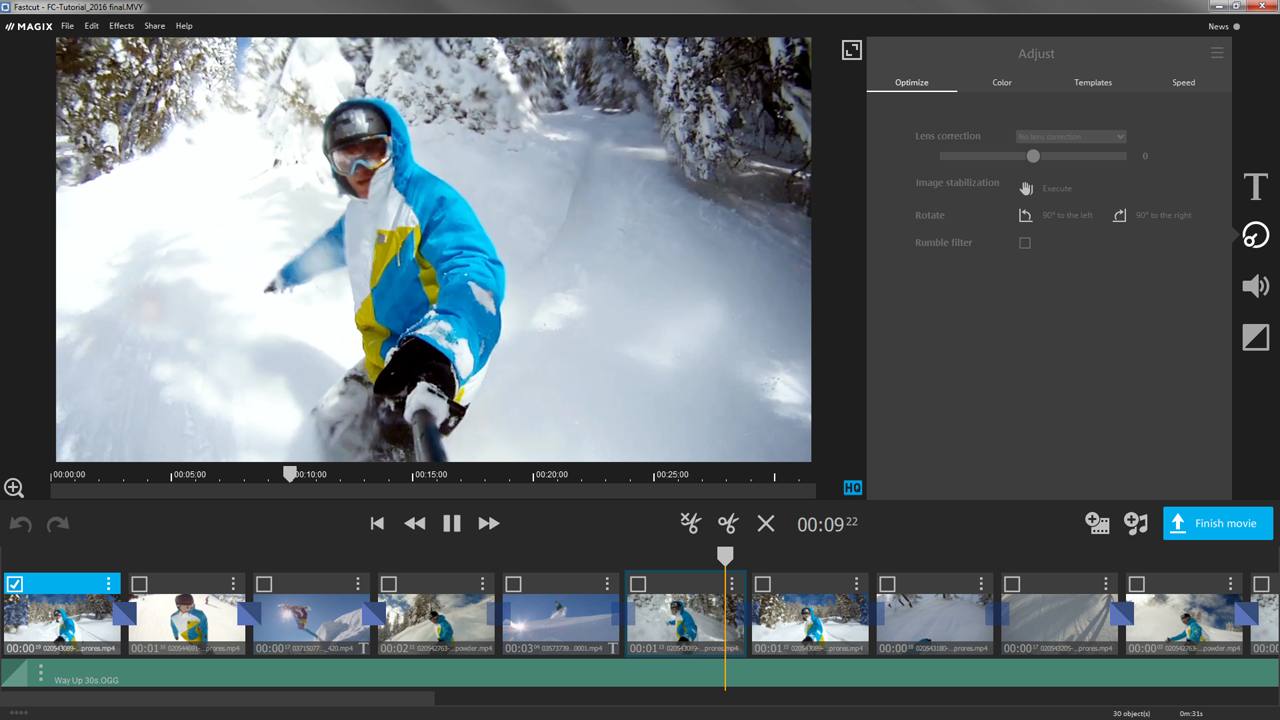
Task: Click the timeline playhead marker
Action: 725,555
